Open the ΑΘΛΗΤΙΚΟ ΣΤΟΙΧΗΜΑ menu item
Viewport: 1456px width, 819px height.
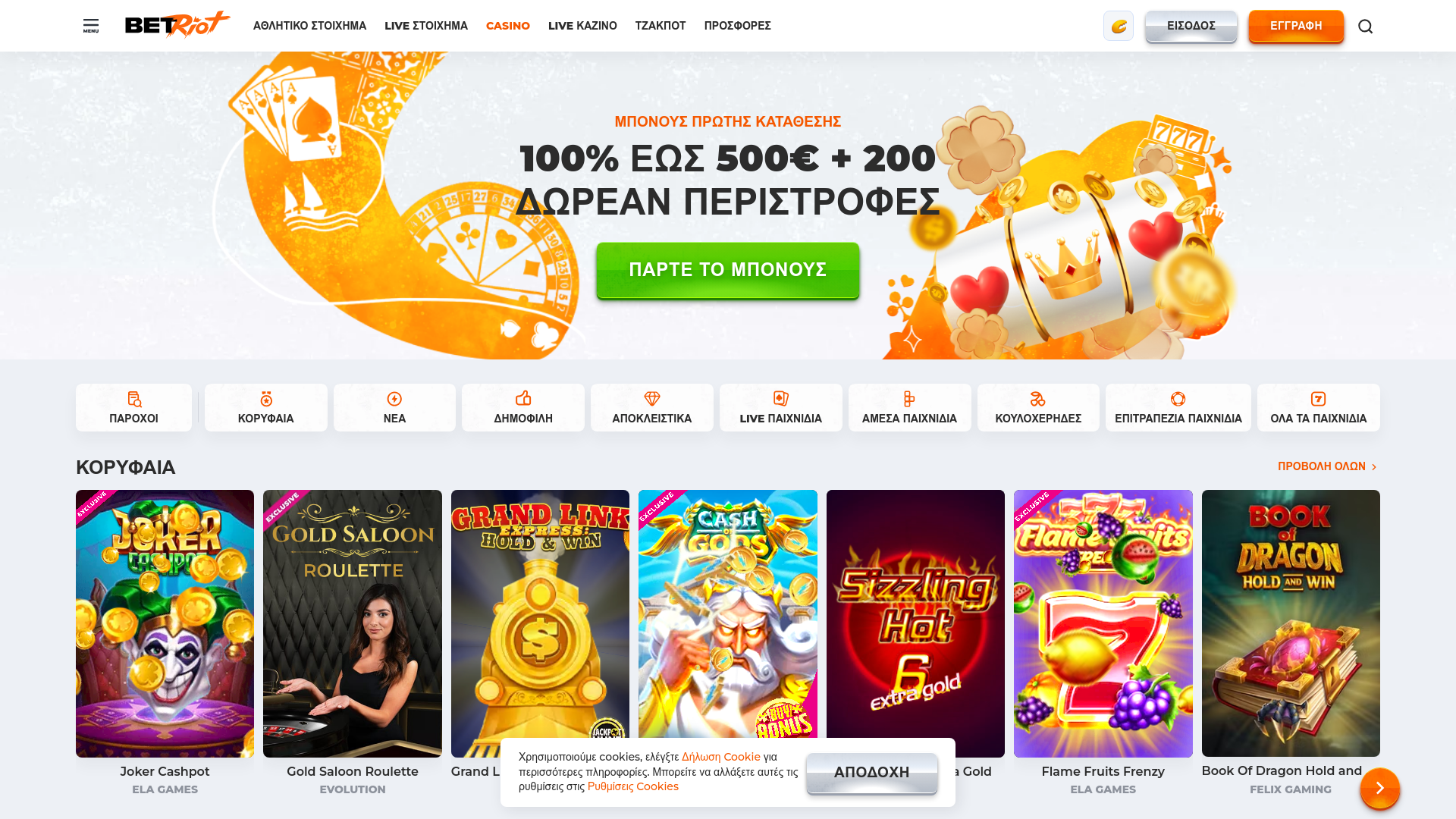pos(309,26)
